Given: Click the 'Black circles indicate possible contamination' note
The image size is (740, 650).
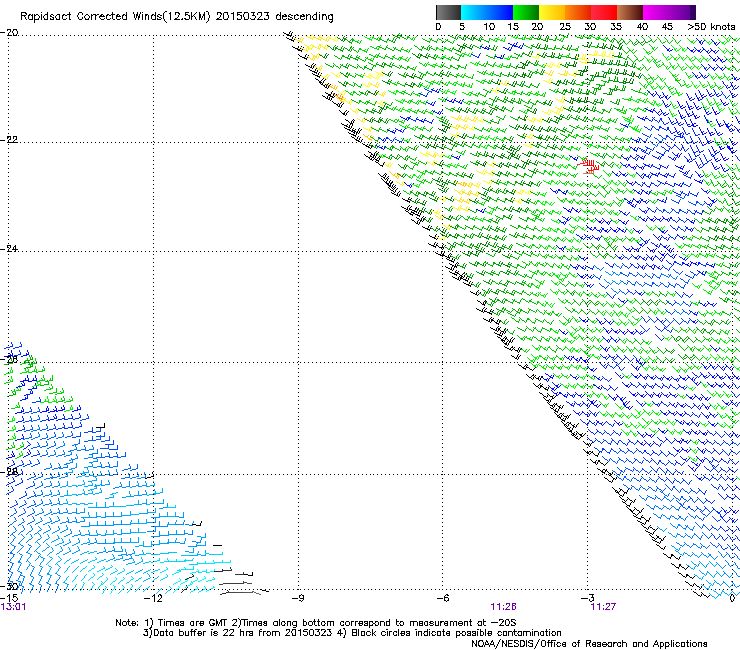Looking at the screenshot, I should click(x=456, y=633).
